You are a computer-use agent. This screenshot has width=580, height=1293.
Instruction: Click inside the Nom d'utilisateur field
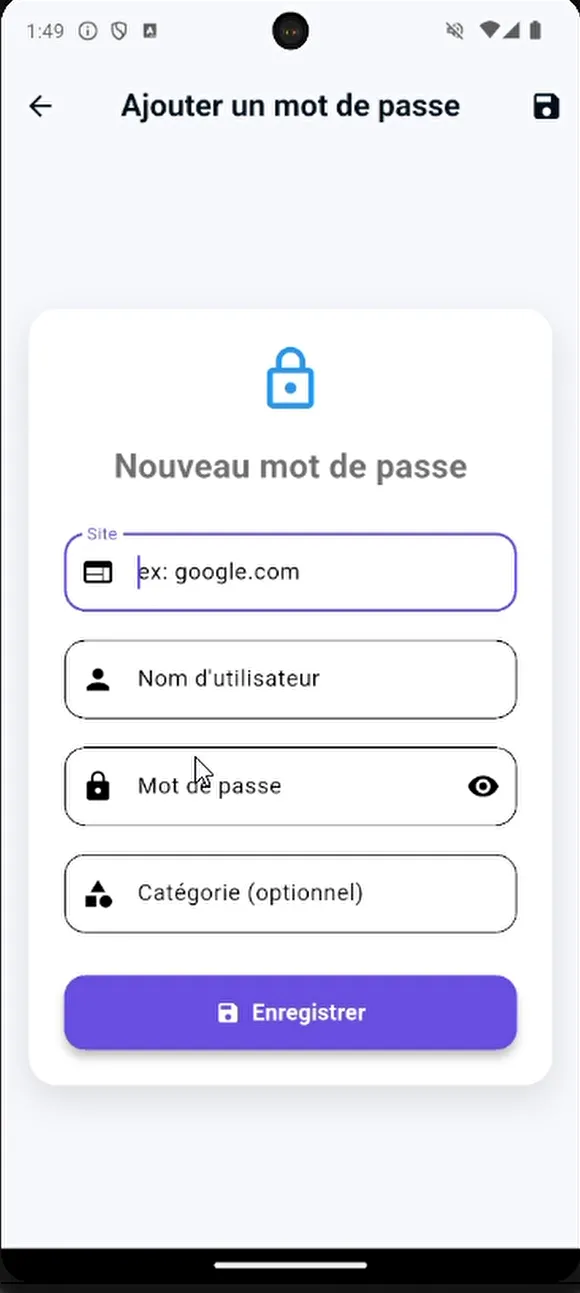[290, 679]
